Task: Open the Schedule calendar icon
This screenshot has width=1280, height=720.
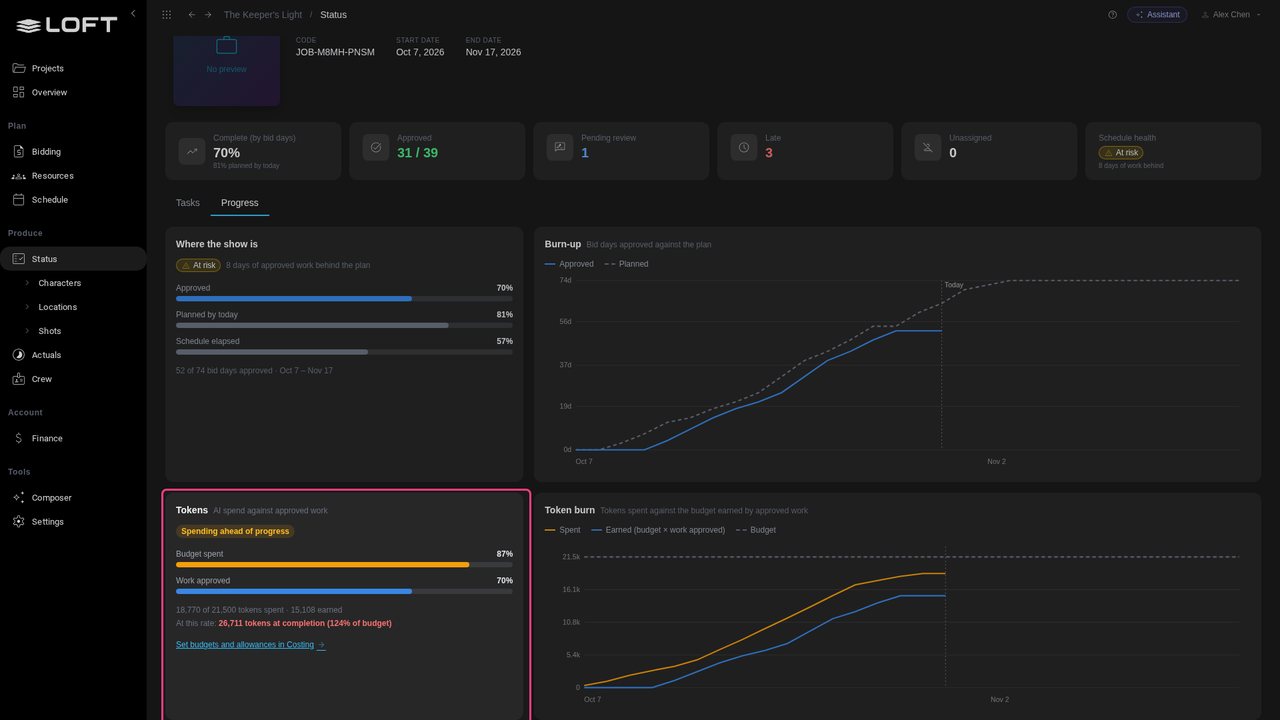Action: [19, 200]
